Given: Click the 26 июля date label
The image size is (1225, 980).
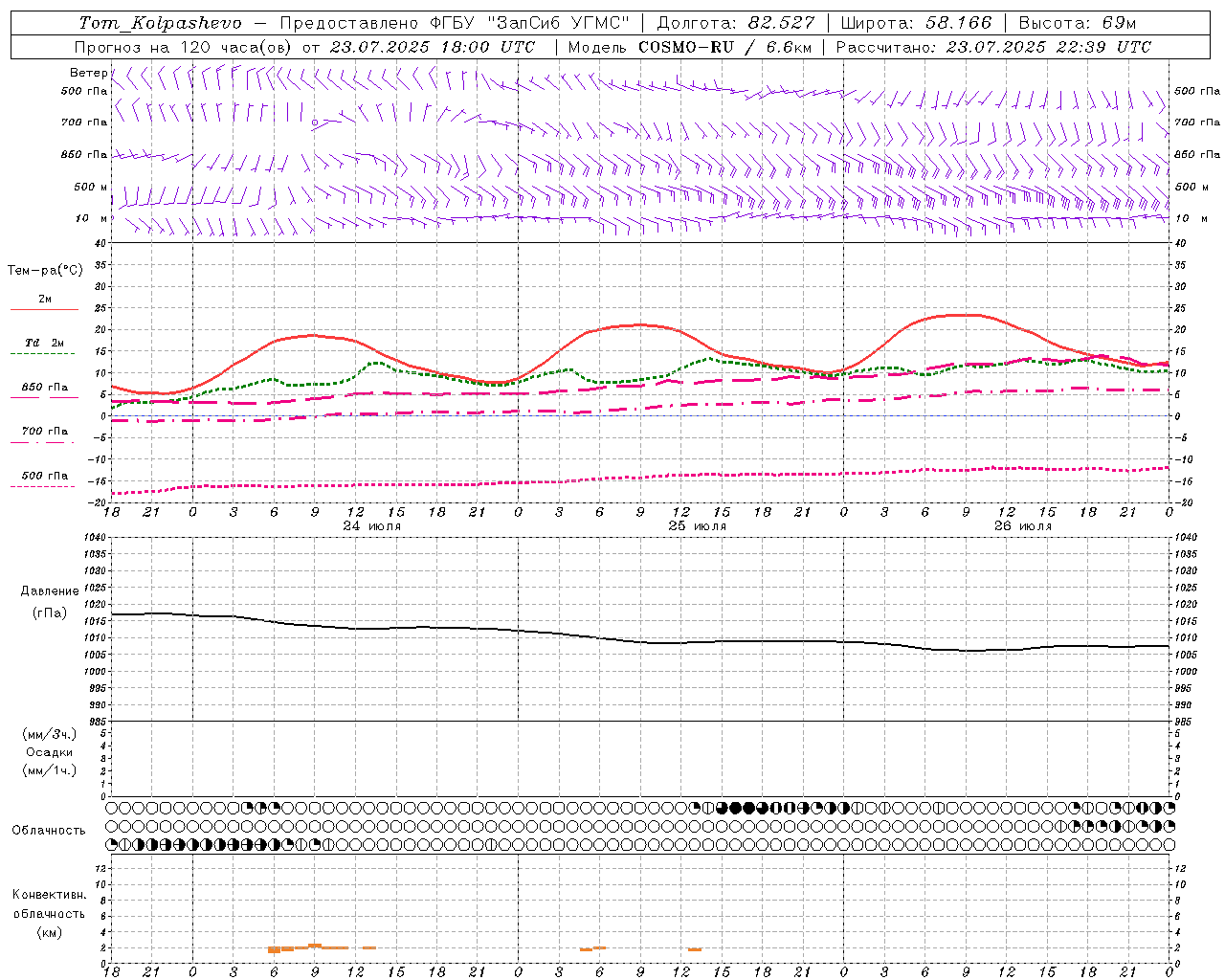Looking at the screenshot, I should point(1022,526).
